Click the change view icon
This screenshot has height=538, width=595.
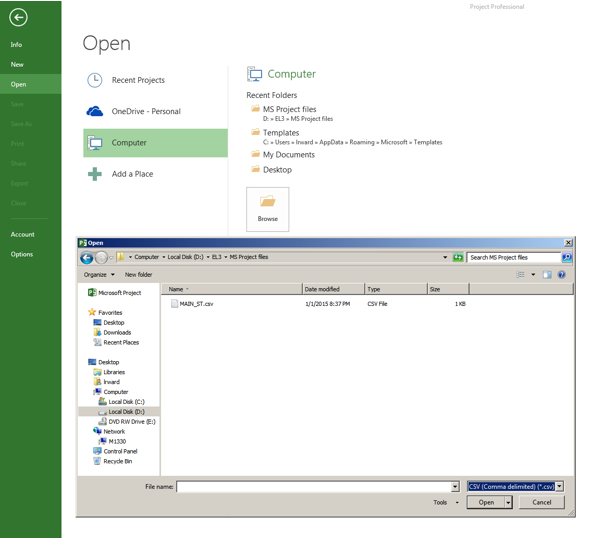click(x=521, y=275)
